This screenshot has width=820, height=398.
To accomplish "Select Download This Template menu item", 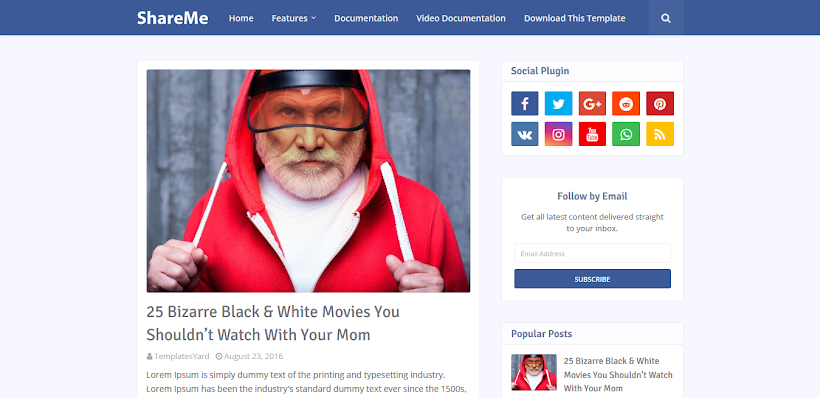I will [x=575, y=18].
